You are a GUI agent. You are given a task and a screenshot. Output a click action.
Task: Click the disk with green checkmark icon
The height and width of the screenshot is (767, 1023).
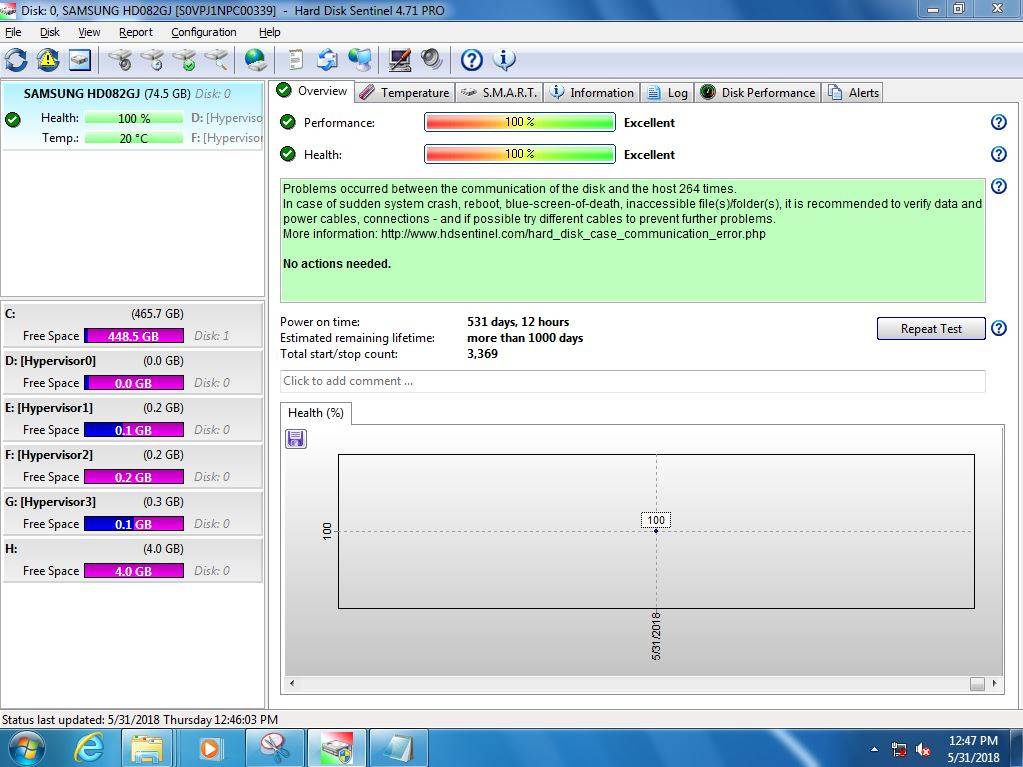point(184,60)
